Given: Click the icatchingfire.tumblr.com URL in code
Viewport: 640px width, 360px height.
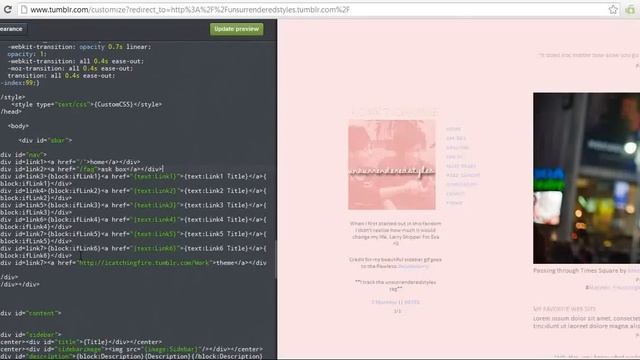Looking at the screenshot, I should click(145, 263).
